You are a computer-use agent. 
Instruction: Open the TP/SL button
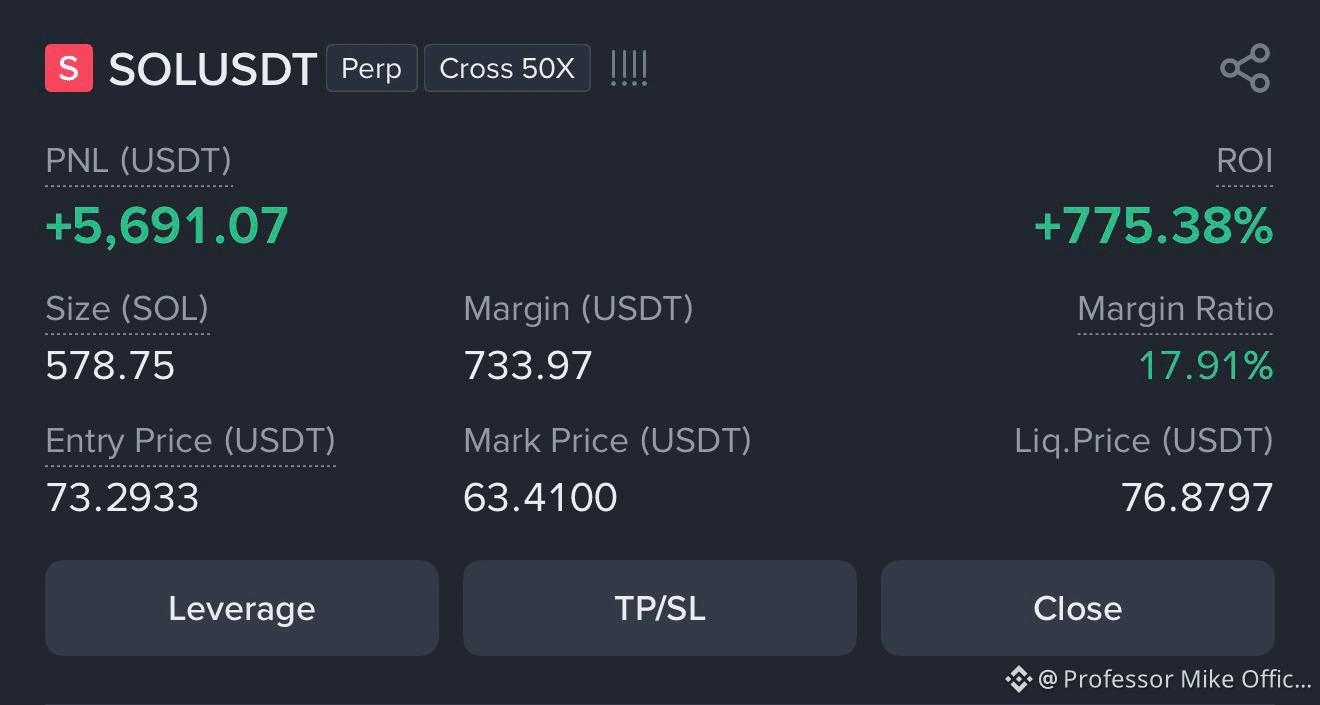[660, 608]
